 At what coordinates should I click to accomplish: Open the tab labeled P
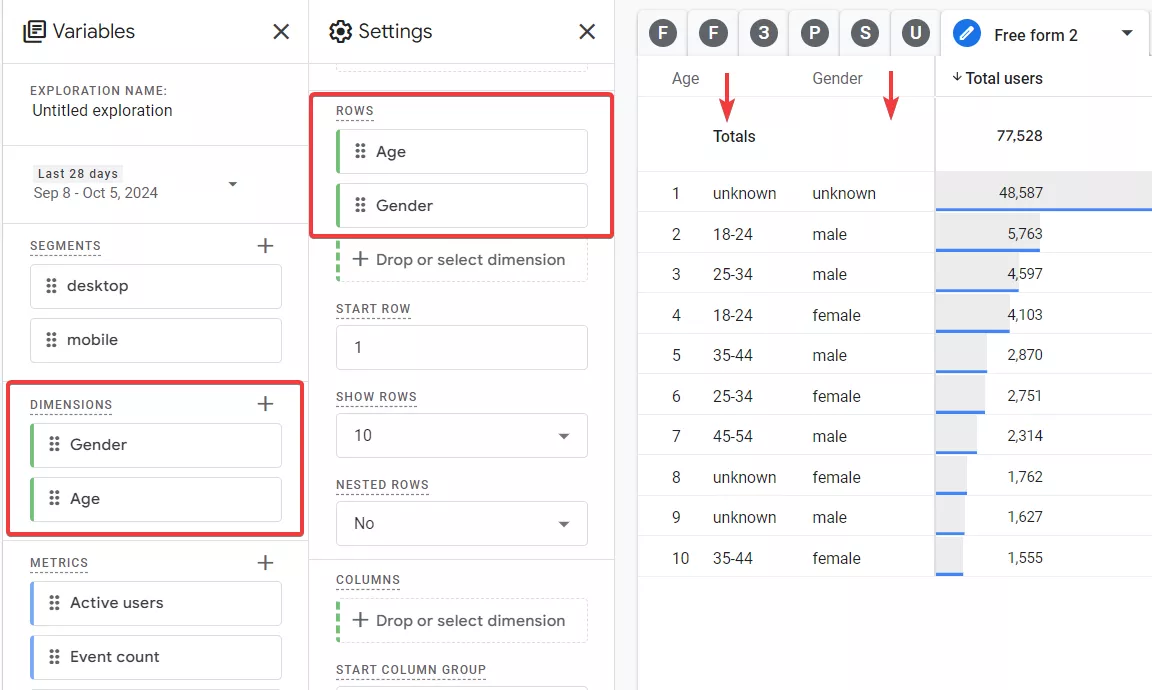coord(814,33)
